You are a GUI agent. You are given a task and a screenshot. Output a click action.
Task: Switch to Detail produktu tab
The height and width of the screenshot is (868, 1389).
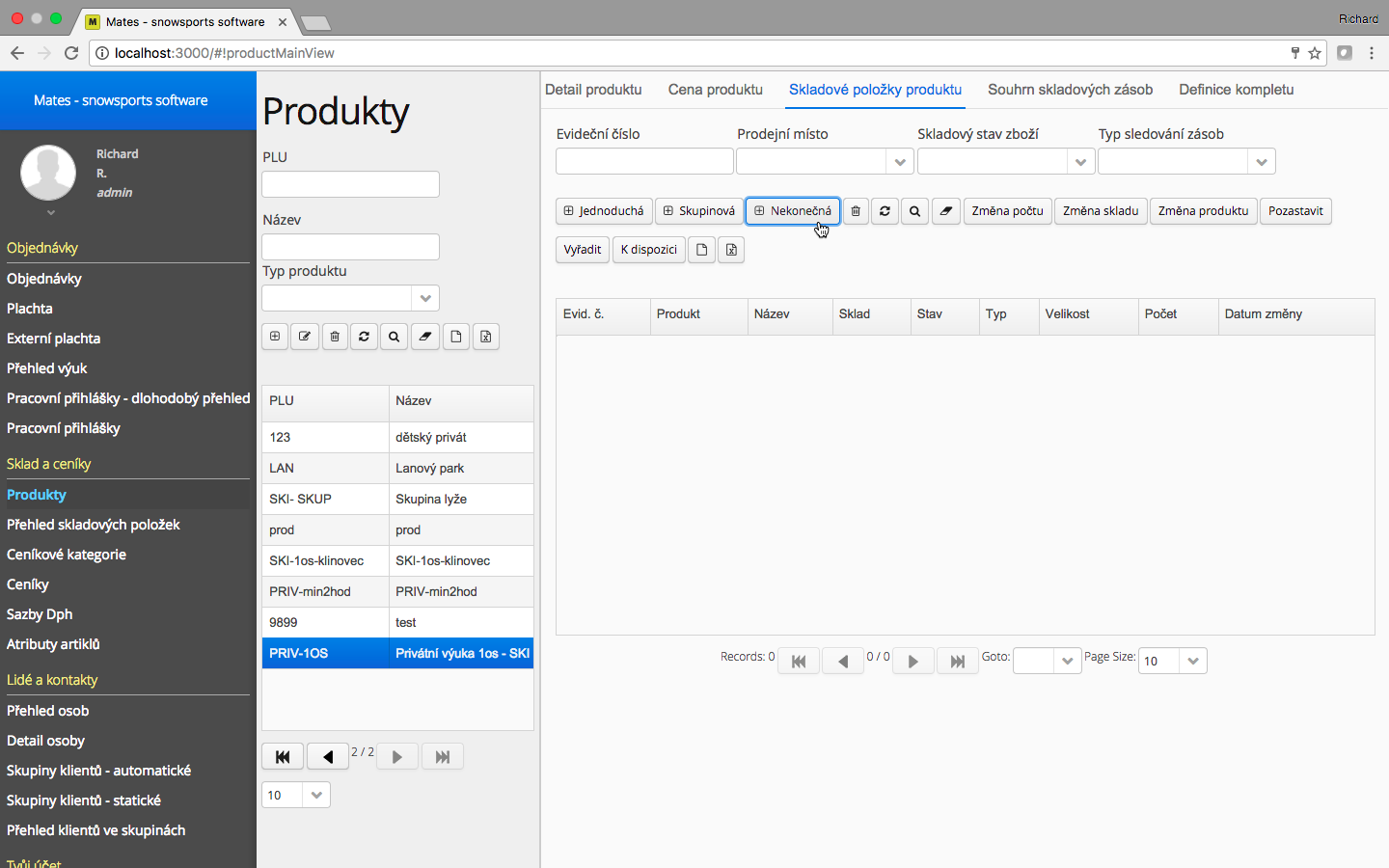tap(593, 90)
